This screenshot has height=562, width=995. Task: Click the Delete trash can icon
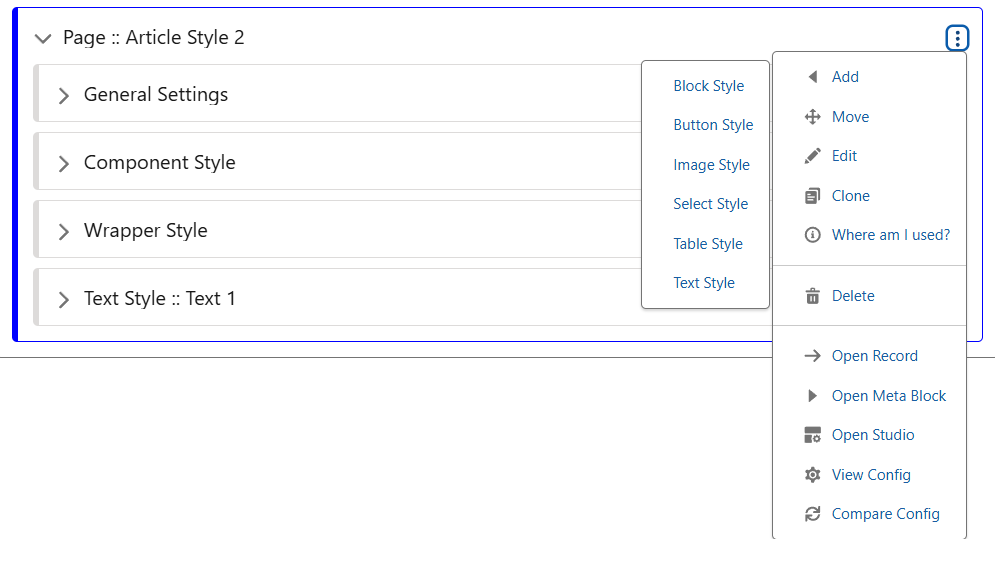[x=813, y=296]
